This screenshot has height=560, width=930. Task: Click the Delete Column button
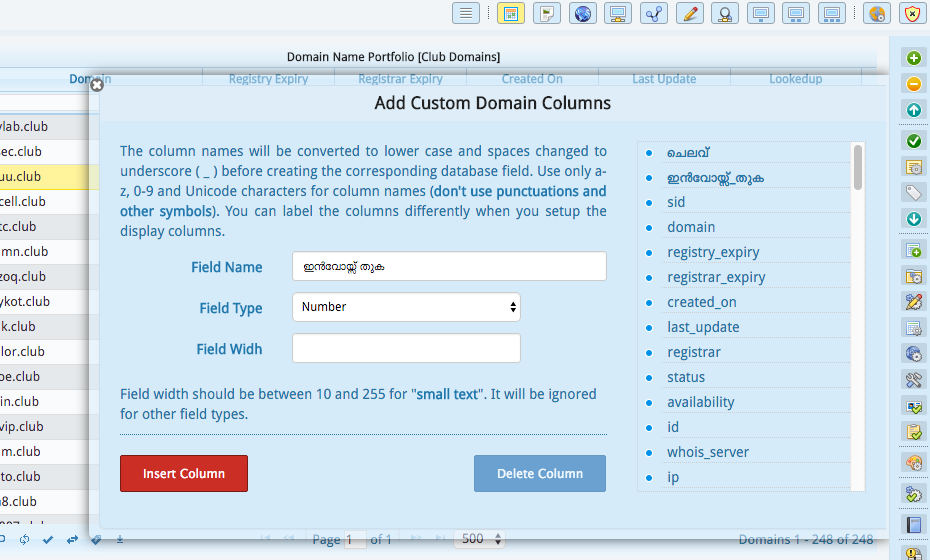pyautogui.click(x=540, y=473)
